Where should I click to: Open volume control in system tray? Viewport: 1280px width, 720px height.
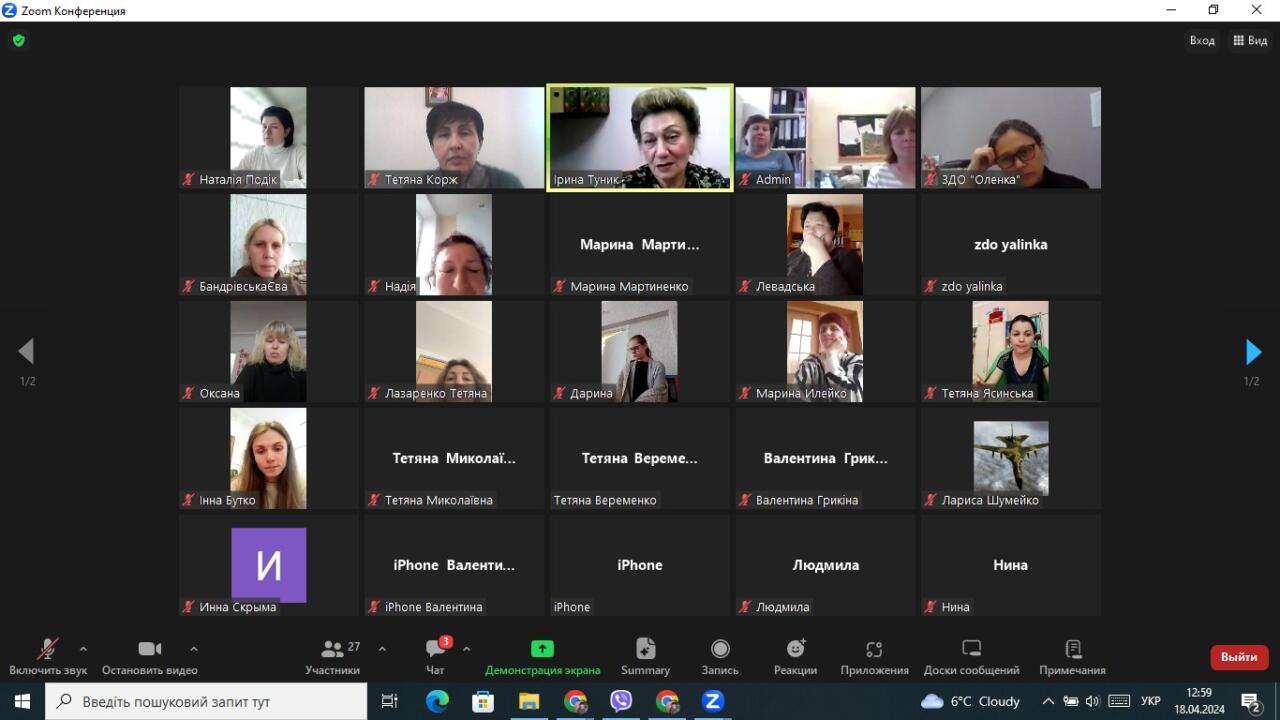click(x=1092, y=701)
